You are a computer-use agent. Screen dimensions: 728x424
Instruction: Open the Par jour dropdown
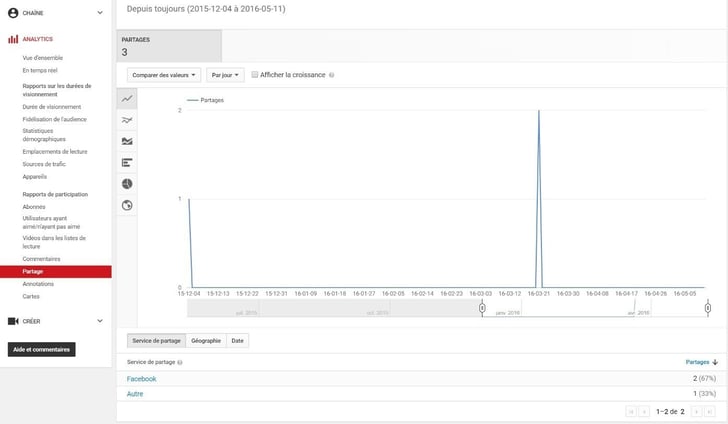point(225,75)
